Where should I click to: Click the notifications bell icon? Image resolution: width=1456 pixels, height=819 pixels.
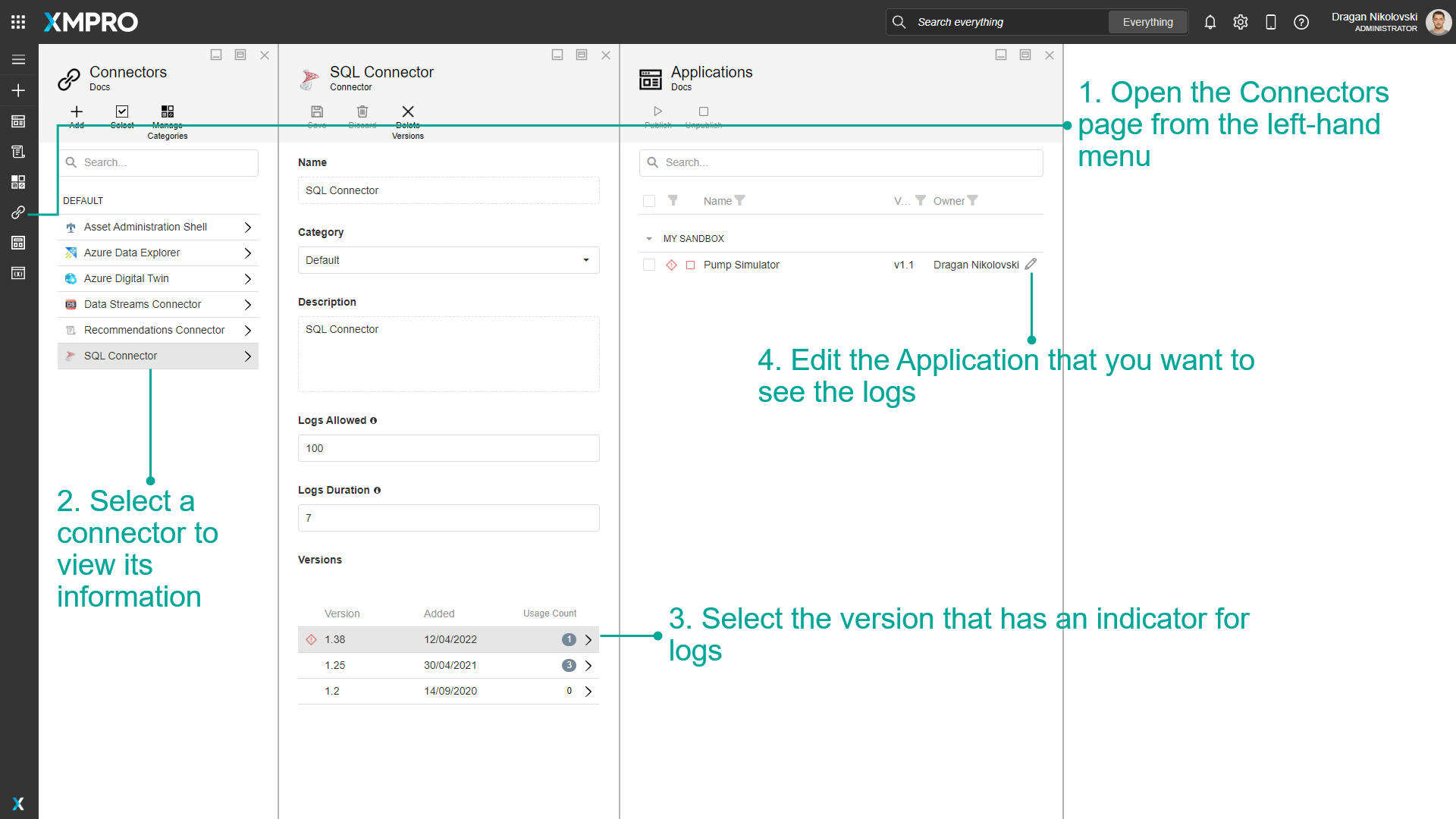tap(1210, 22)
